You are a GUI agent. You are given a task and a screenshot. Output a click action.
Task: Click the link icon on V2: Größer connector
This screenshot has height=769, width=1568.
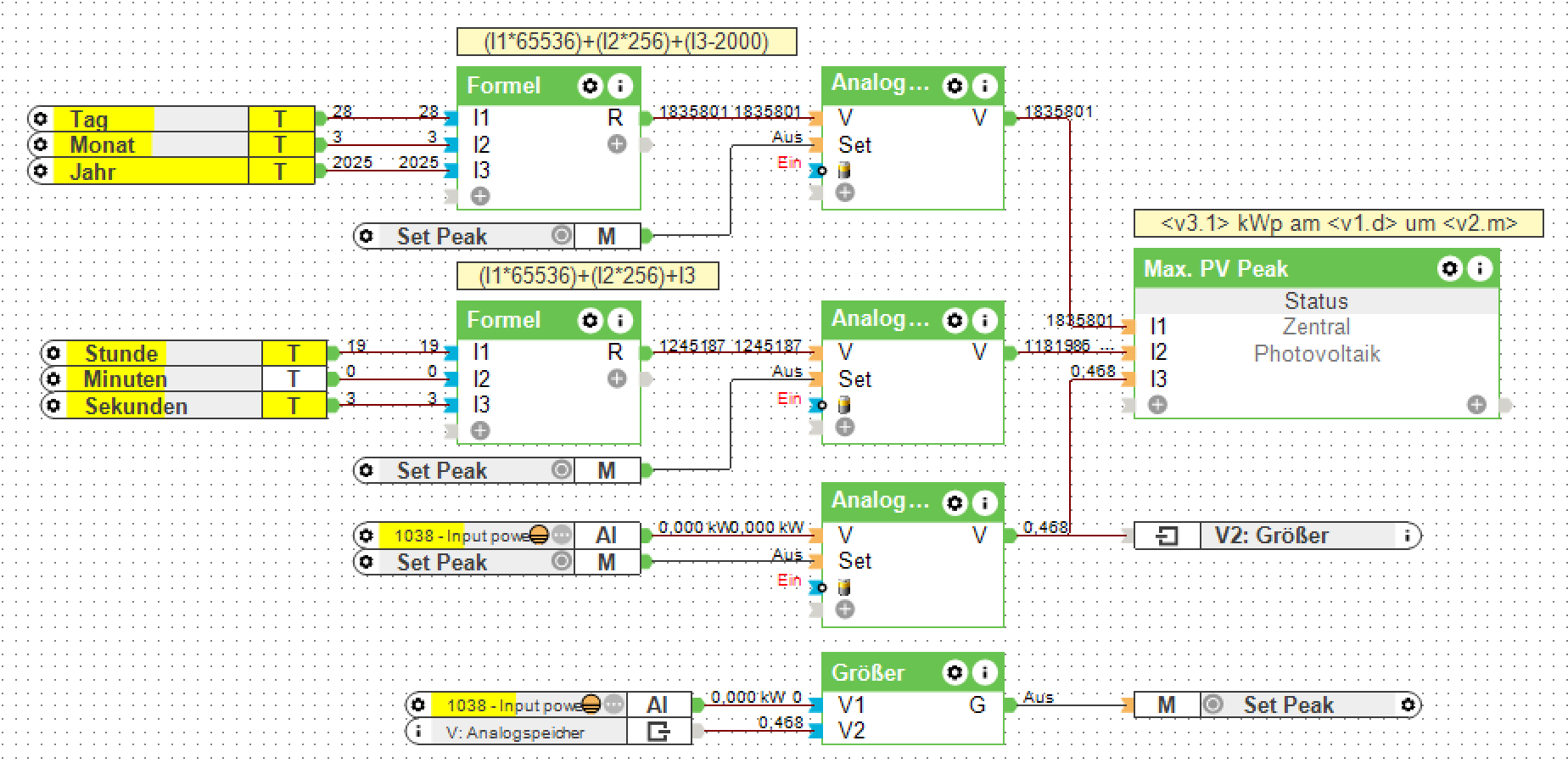pyautogui.click(x=1168, y=536)
